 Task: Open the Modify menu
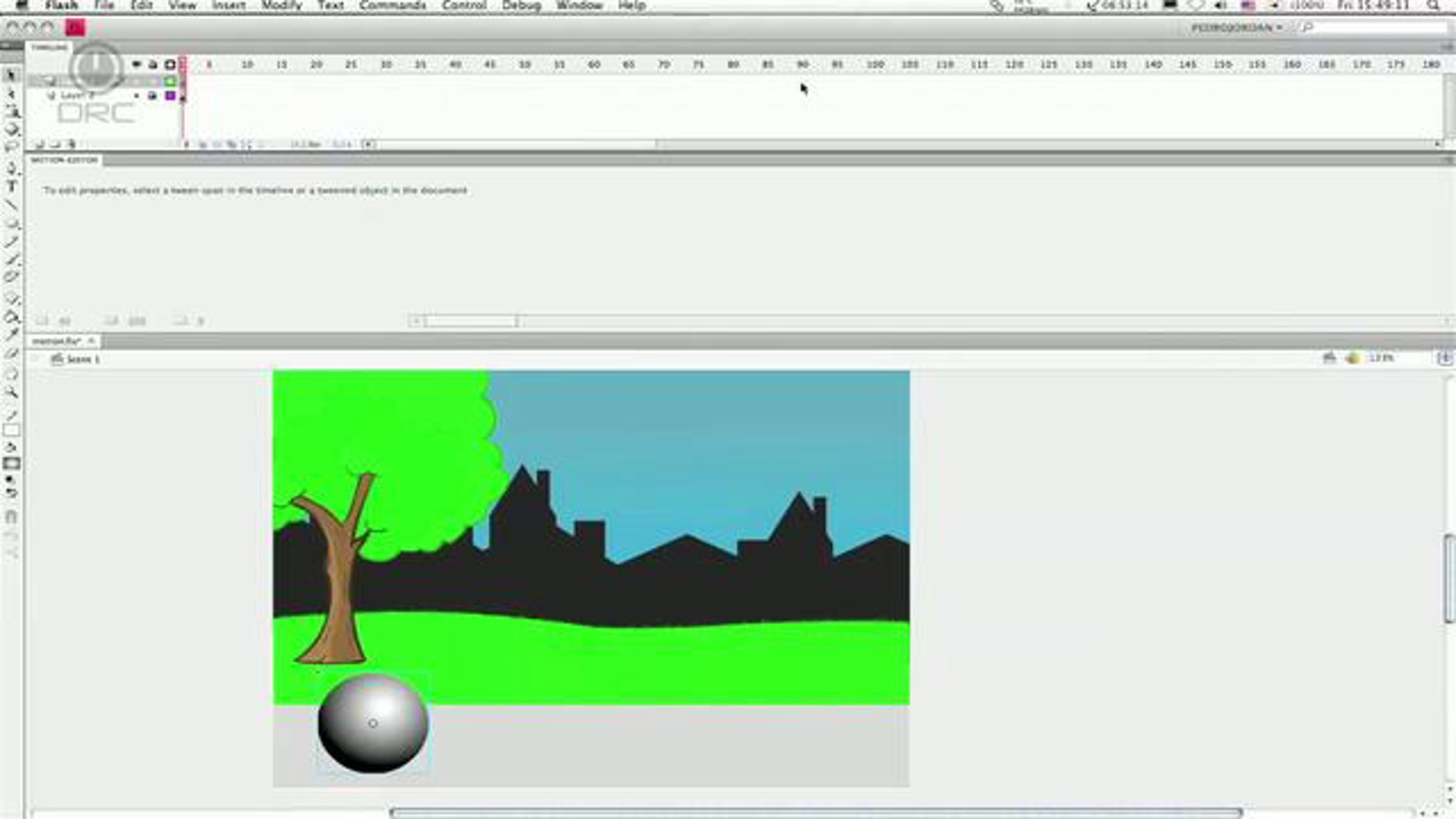[x=281, y=5]
